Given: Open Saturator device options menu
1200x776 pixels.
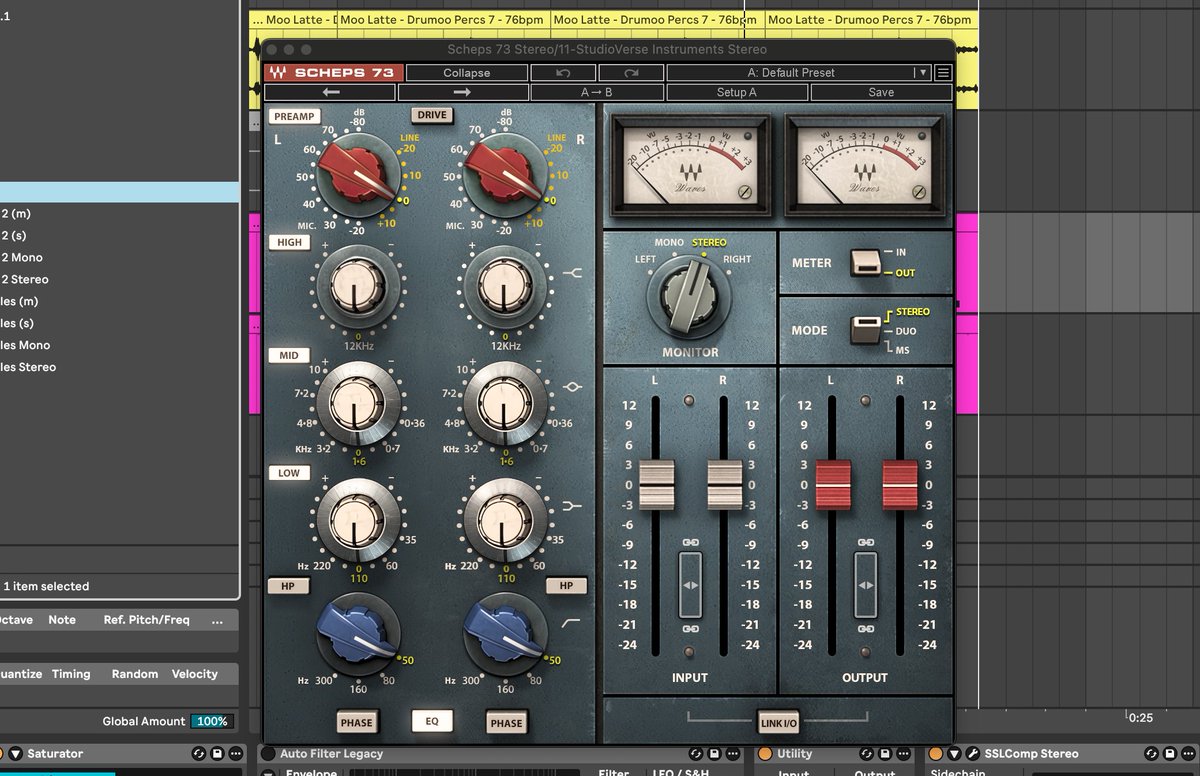Looking at the screenshot, I should click(235, 754).
